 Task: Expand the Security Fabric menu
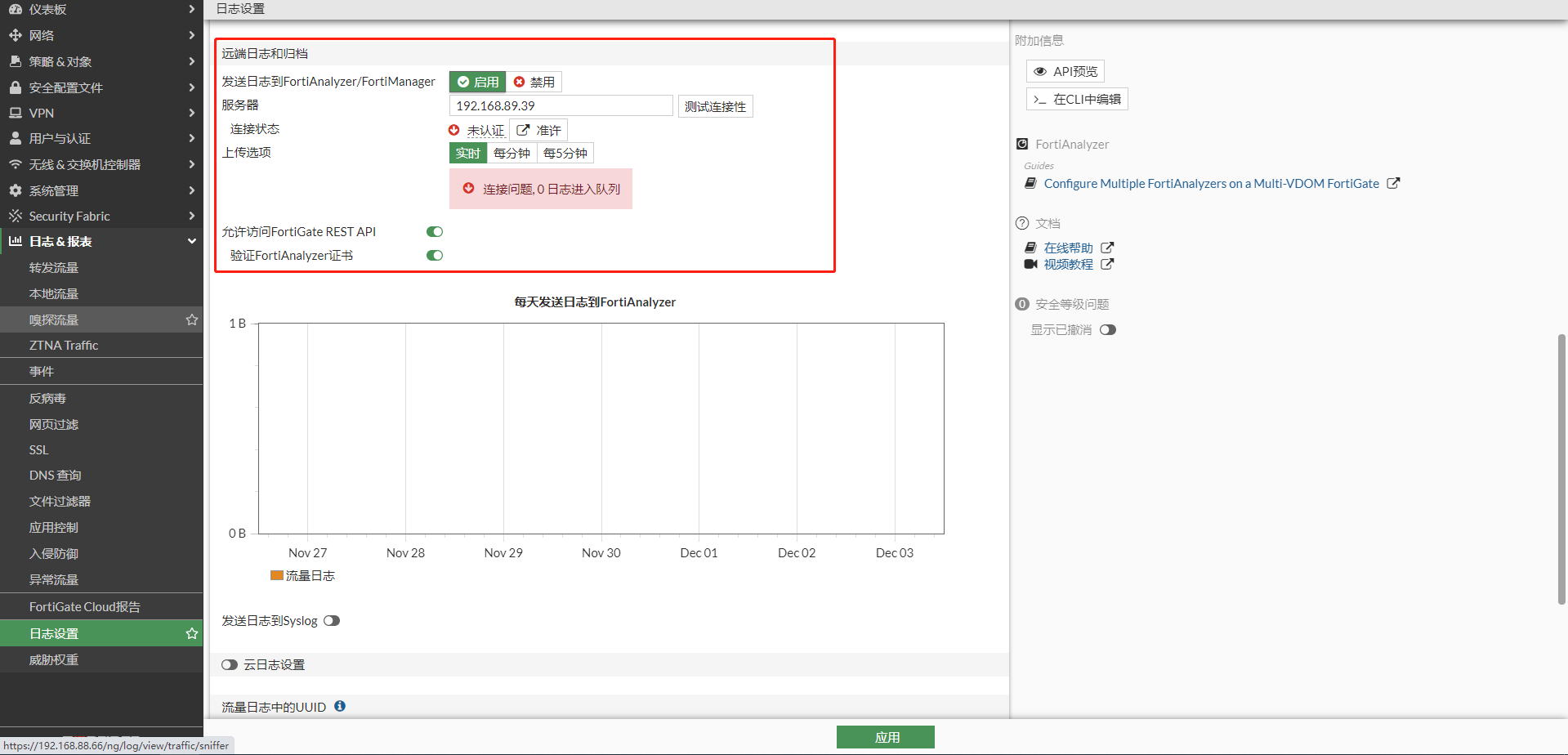(x=101, y=216)
